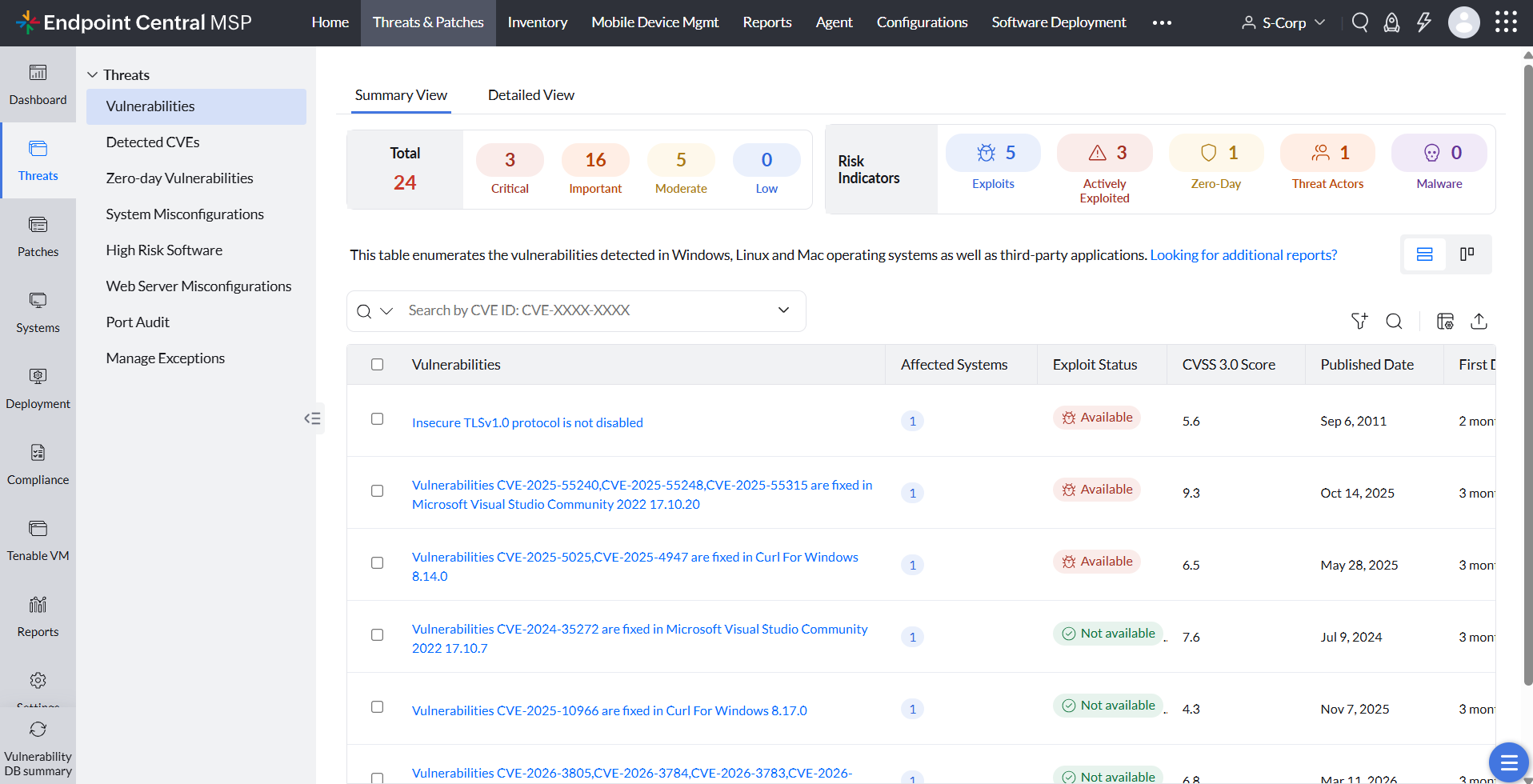Open Vulnerability DB summary
The height and width of the screenshot is (784, 1533).
38,749
